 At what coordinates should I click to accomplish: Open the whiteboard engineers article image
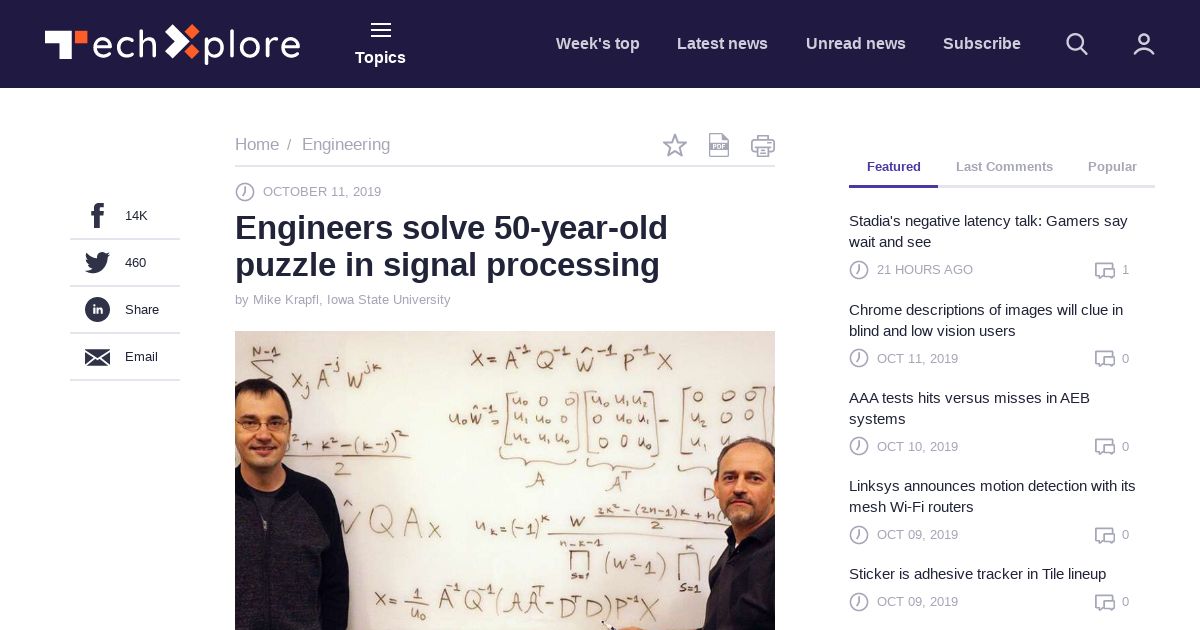coord(505,480)
